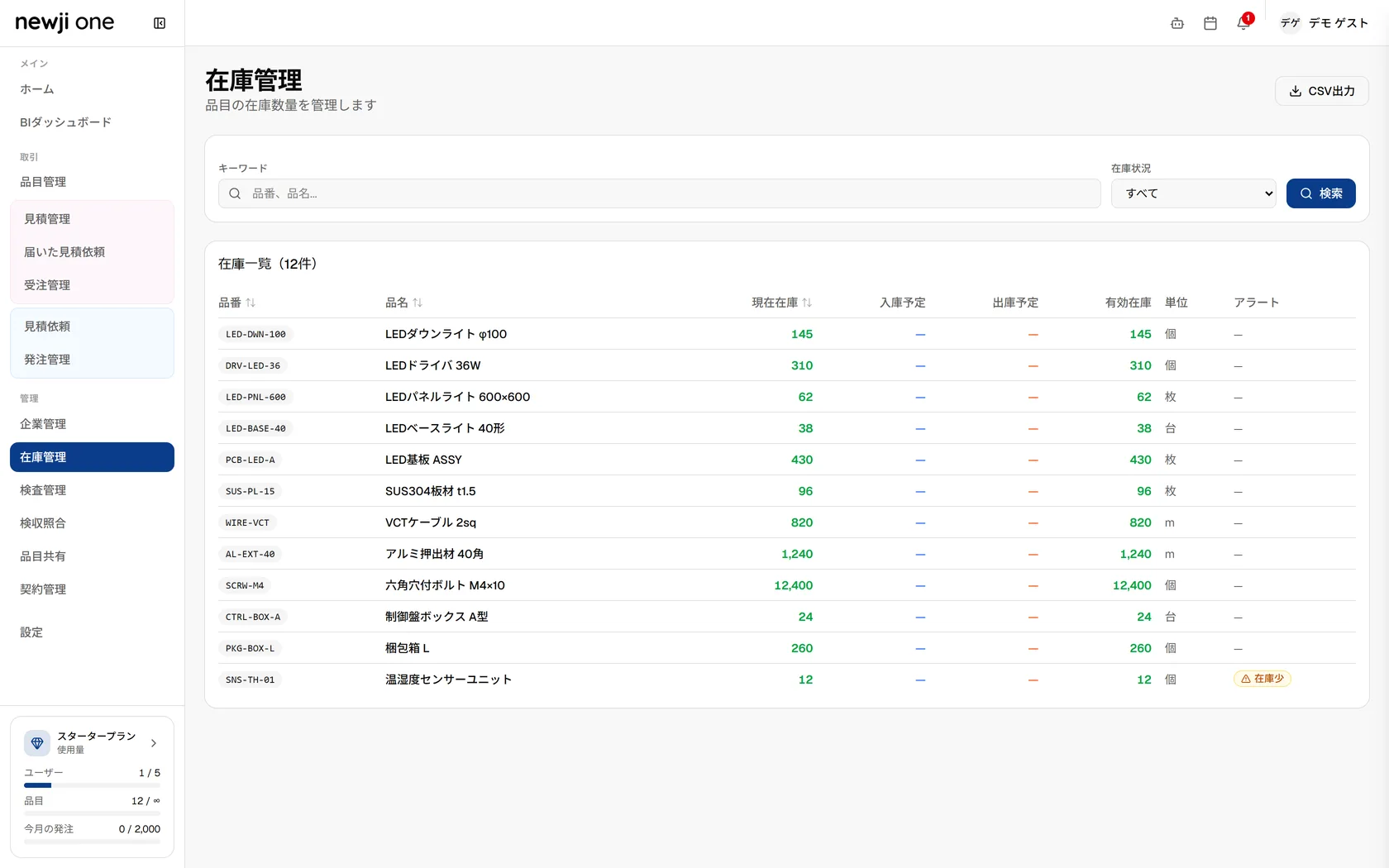Click part number CTRL-BOX-A

coord(253,617)
